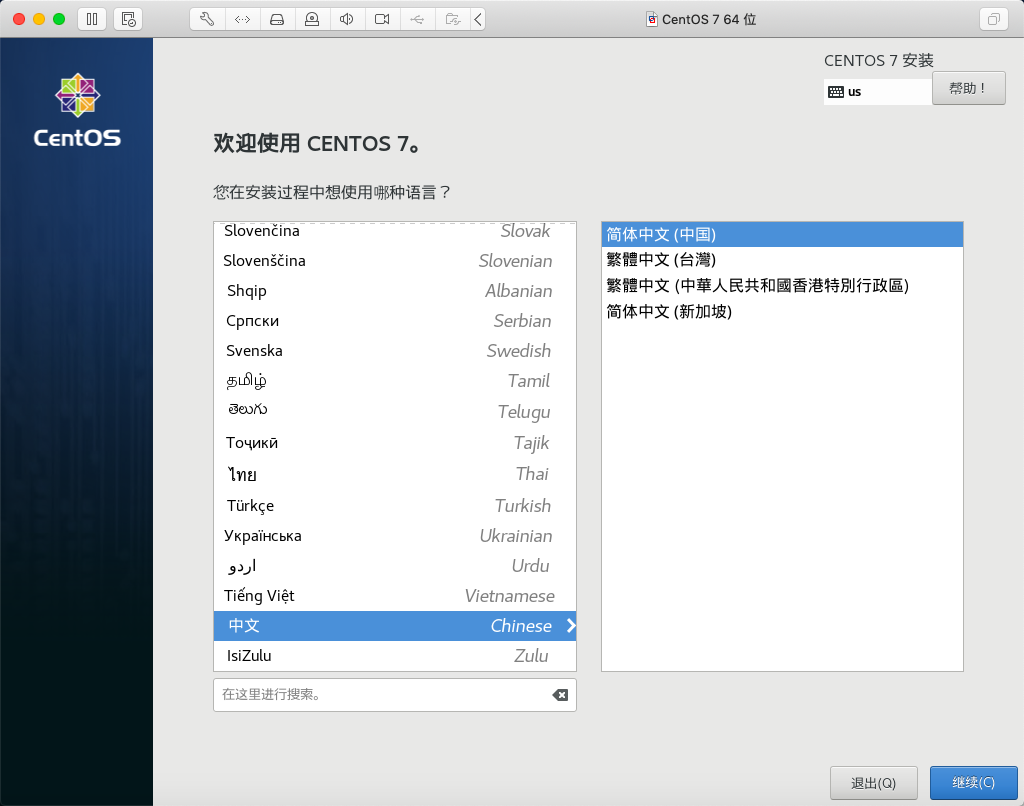Viewport: 1024px width, 806px height.
Task: Click the window view mode icon
Action: pyautogui.click(x=993, y=19)
